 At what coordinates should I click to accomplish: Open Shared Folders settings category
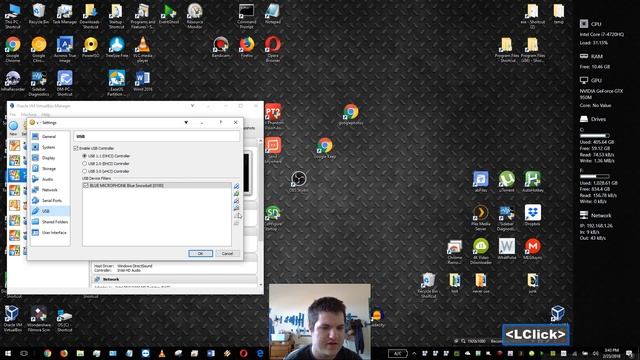[50, 222]
